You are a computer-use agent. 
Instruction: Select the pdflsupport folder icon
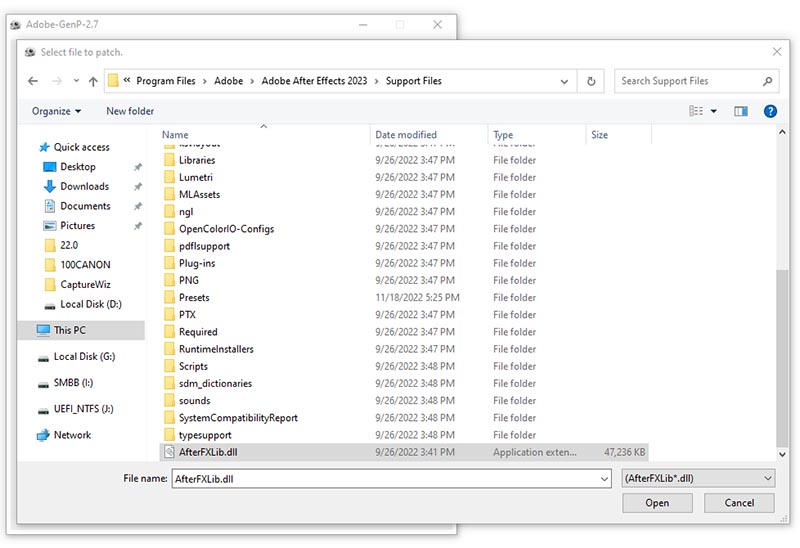tap(170, 246)
